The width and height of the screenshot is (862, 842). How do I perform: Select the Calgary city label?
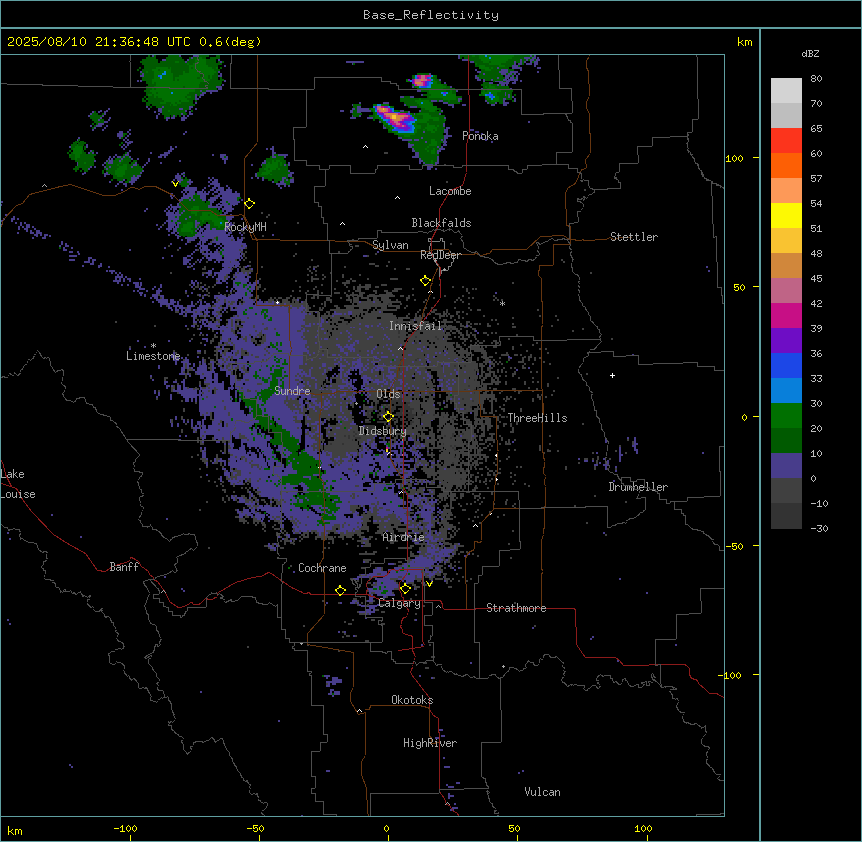[400, 603]
